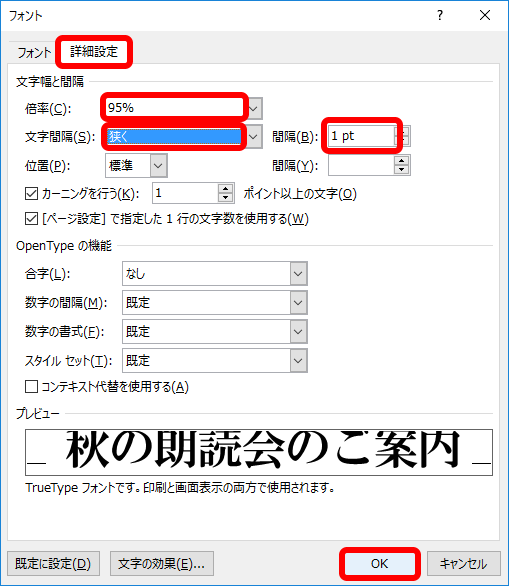Expand the 数字の間隔 dropdown
Image resolution: width=509 pixels, height=586 pixels.
298,302
